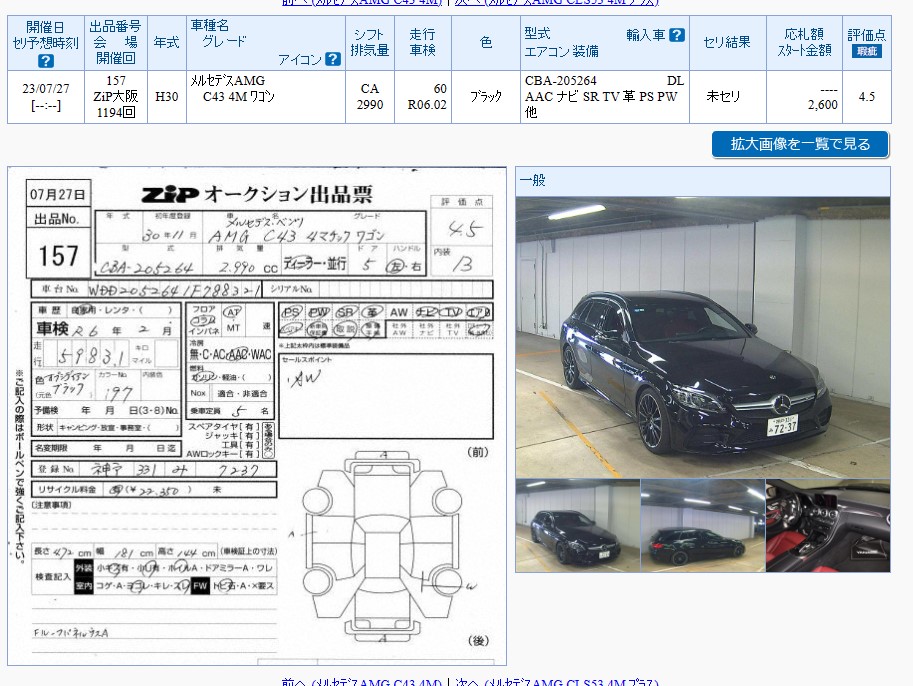Click the 型式 header label
Image resolution: width=913 pixels, height=686 pixels.
pyautogui.click(x=537, y=34)
